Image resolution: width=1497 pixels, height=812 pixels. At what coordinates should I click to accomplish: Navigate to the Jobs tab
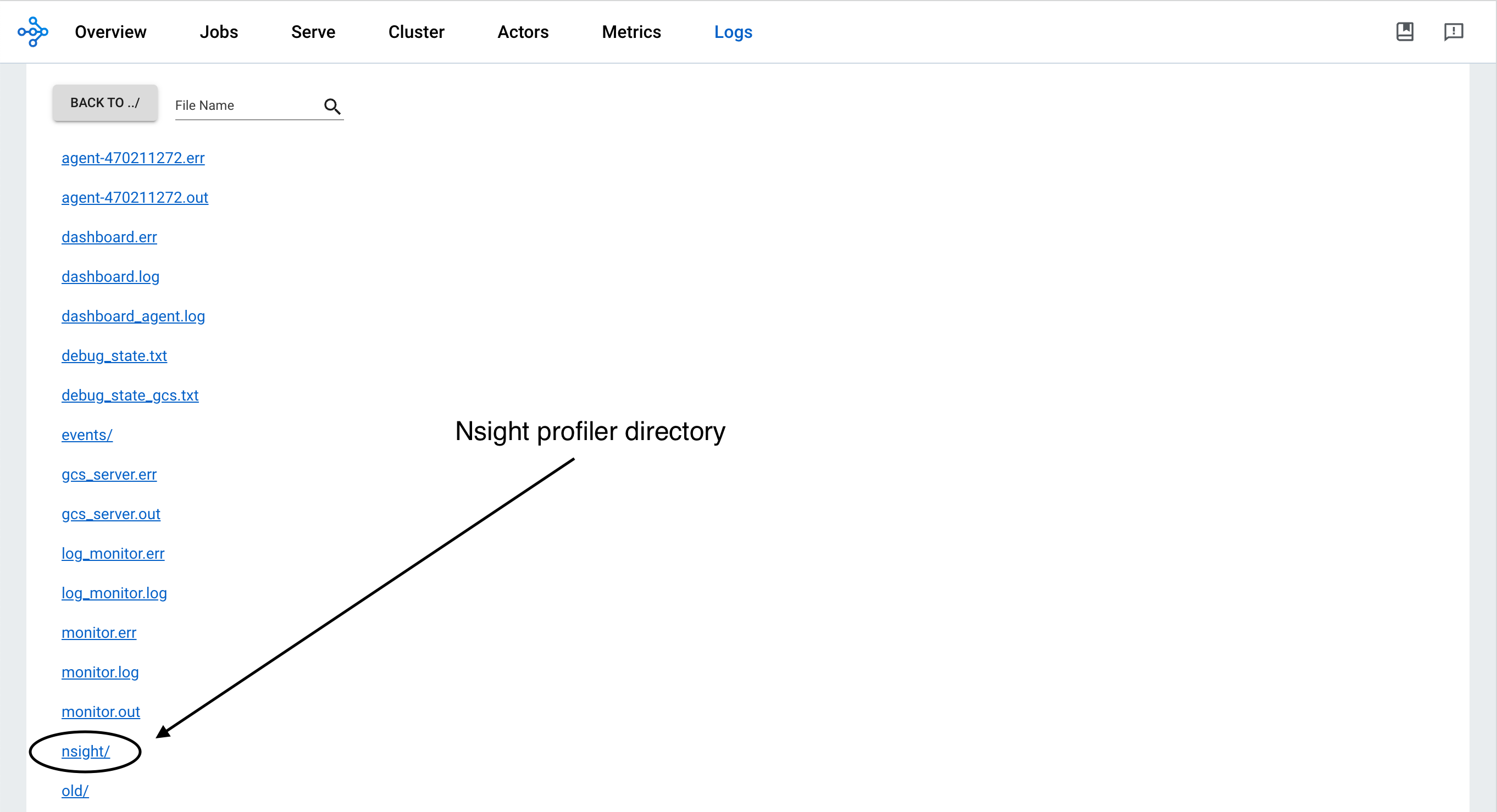click(x=220, y=31)
